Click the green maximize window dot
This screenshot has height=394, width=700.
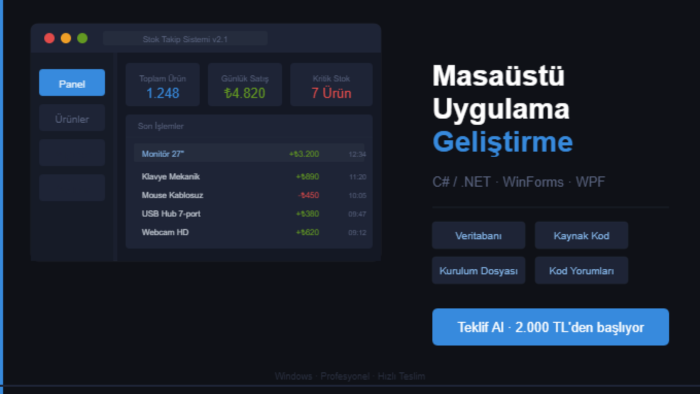(x=82, y=38)
